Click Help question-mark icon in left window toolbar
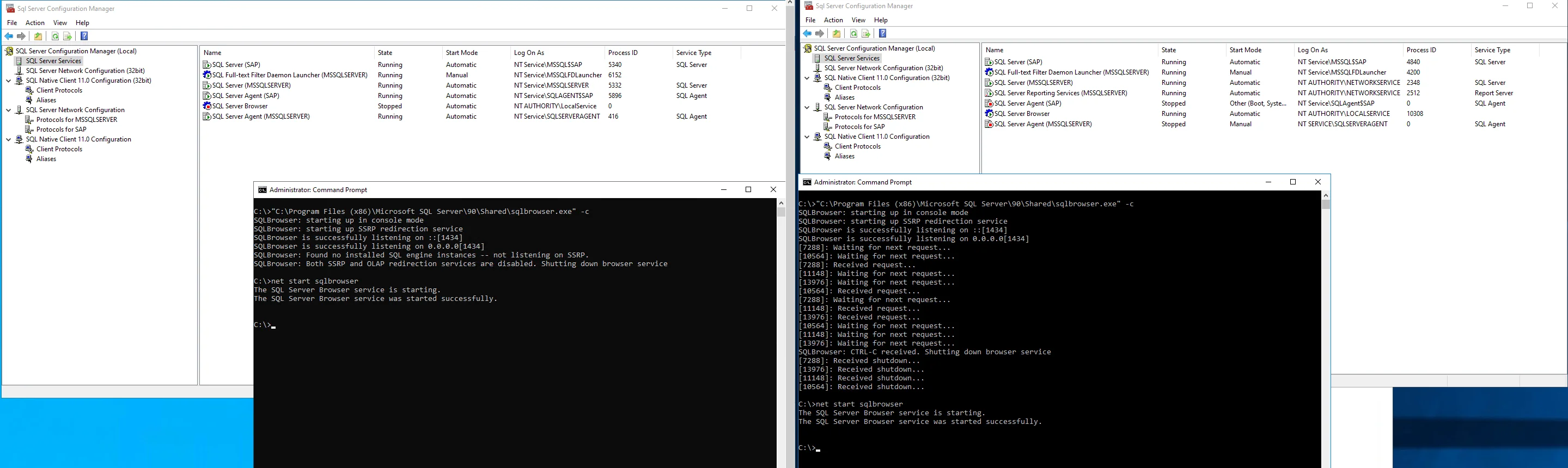 (84, 36)
